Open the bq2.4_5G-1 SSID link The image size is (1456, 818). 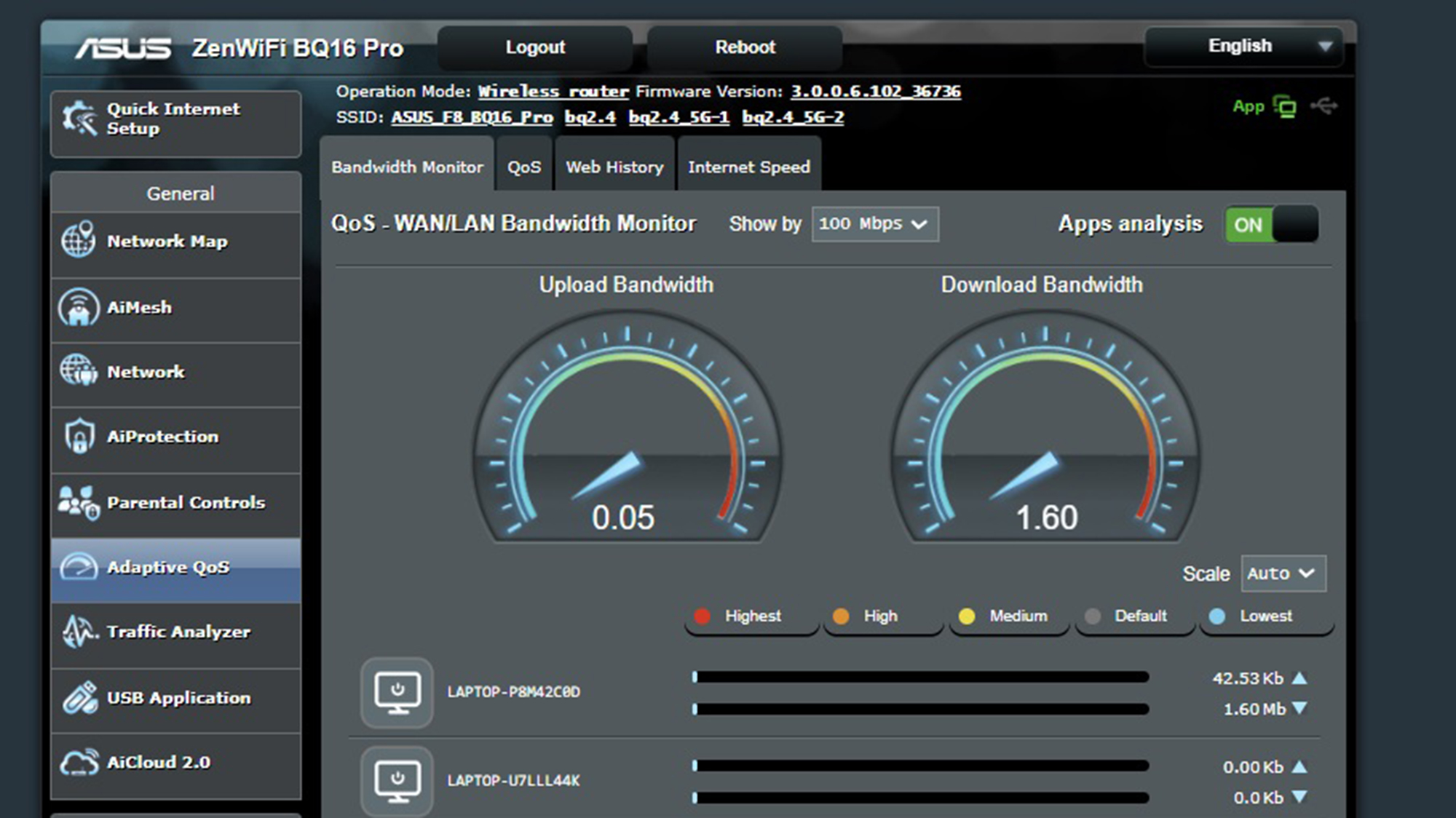point(678,117)
